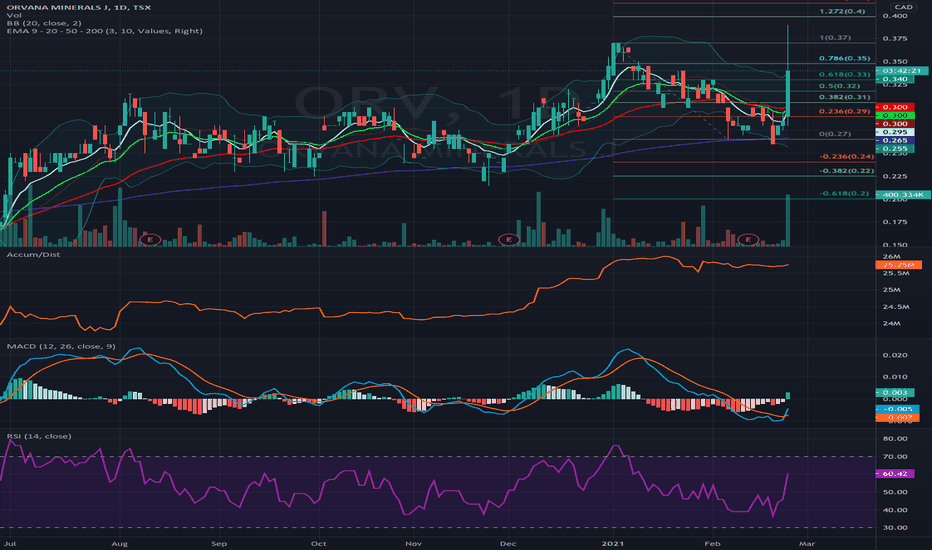Click the orange 25.75M Accum/Dist value label

tap(899, 265)
